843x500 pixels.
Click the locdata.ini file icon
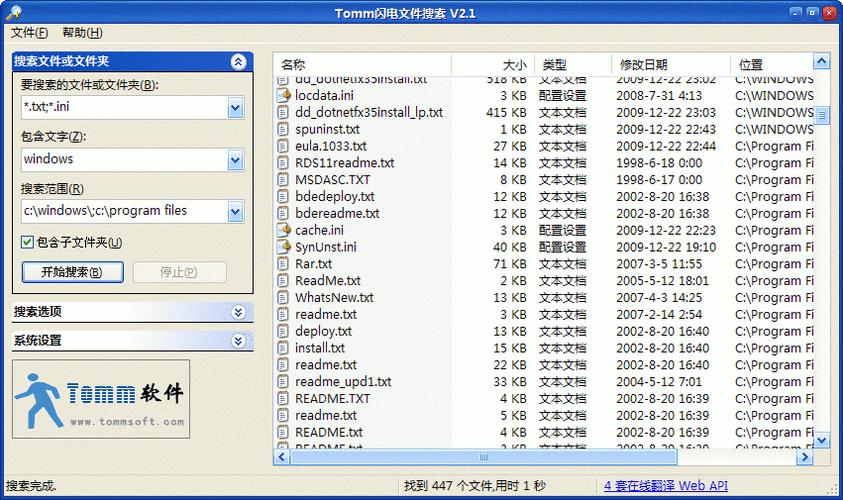(283, 96)
